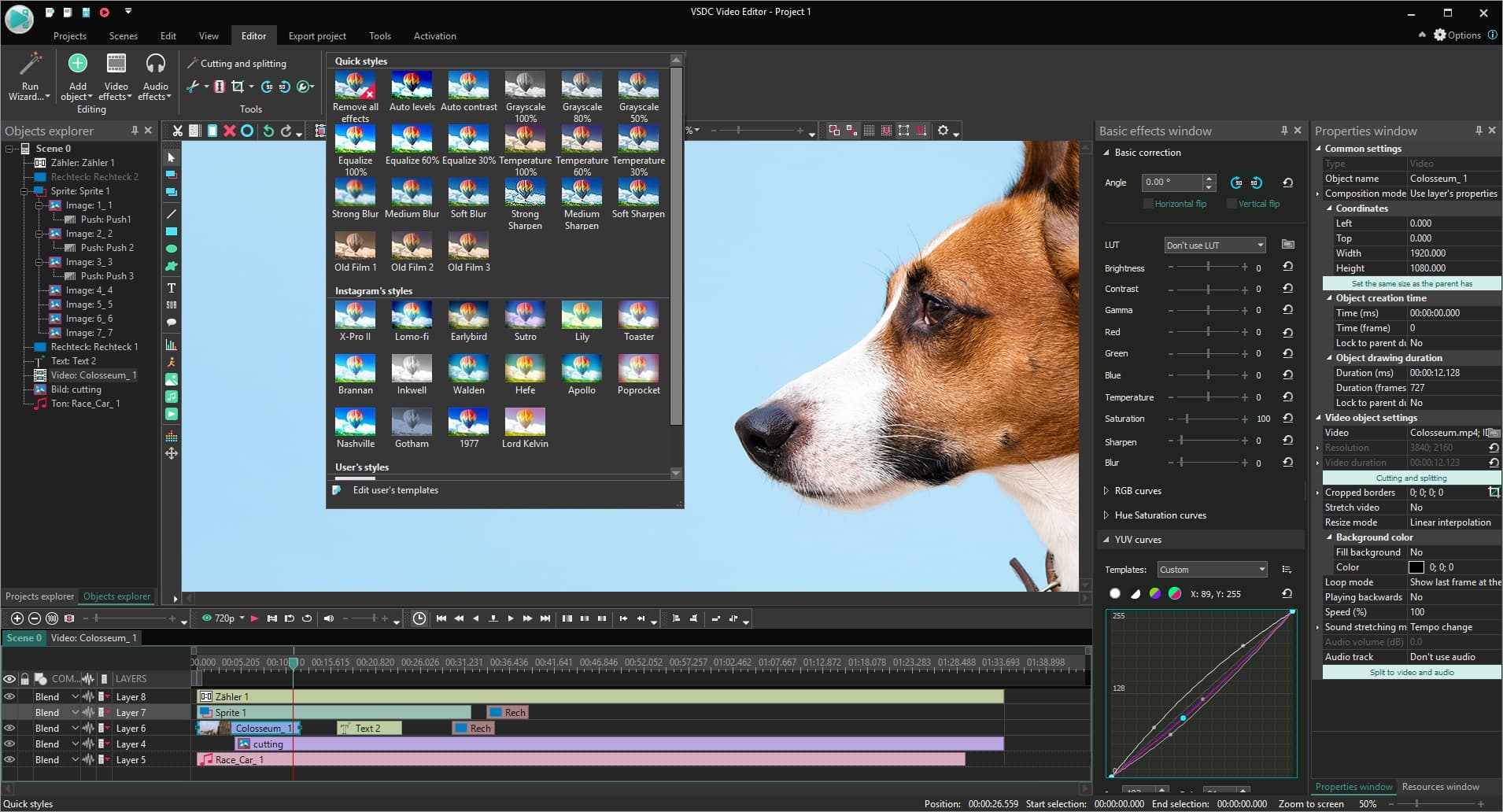Screen dimensions: 1503x812
Task: Click the undo arrow icon
Action: tap(268, 131)
